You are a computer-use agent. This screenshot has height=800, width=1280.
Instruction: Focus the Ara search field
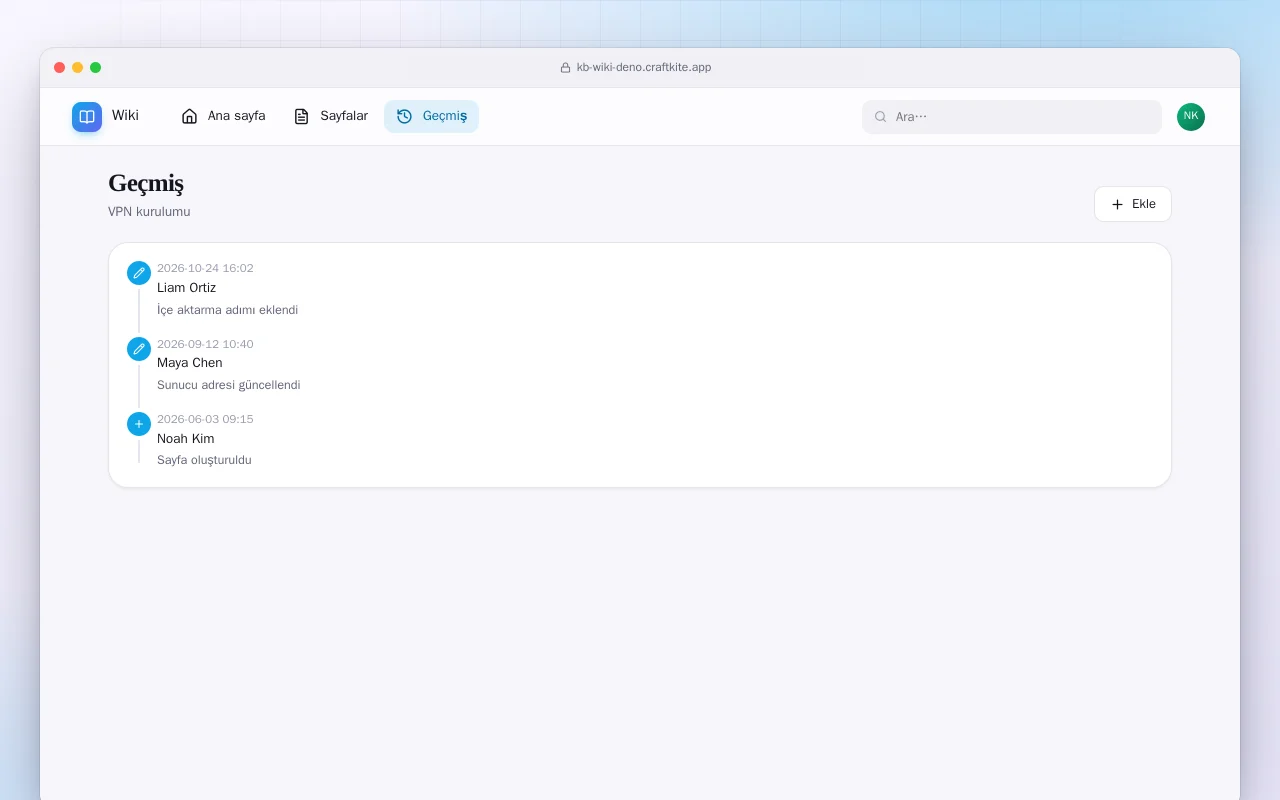(x=1012, y=117)
